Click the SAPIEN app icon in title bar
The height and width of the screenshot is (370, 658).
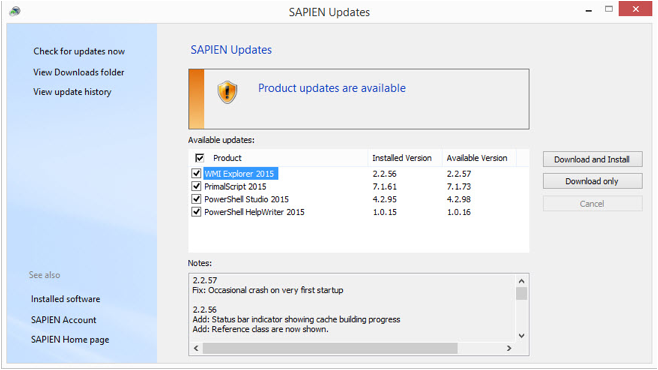point(15,11)
